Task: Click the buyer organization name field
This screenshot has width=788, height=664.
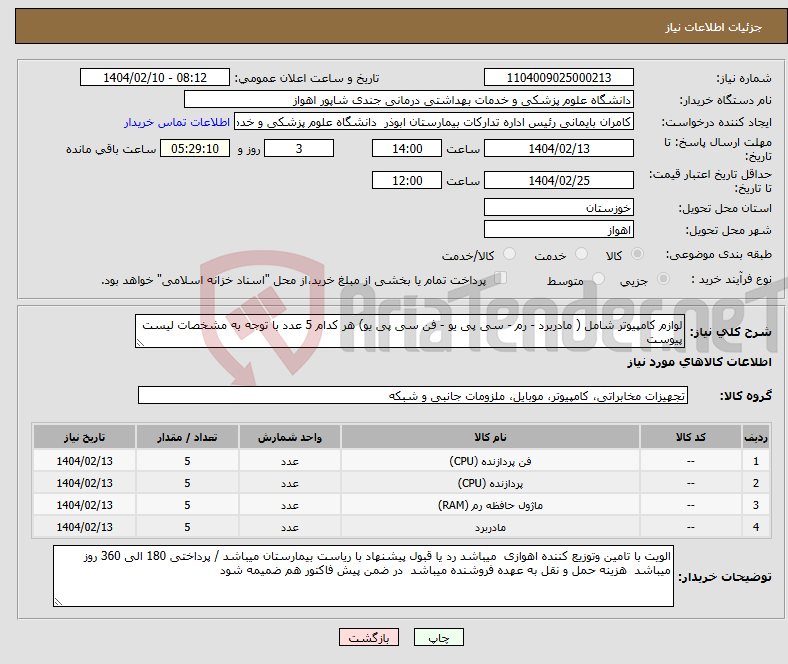Action: pyautogui.click(x=409, y=100)
